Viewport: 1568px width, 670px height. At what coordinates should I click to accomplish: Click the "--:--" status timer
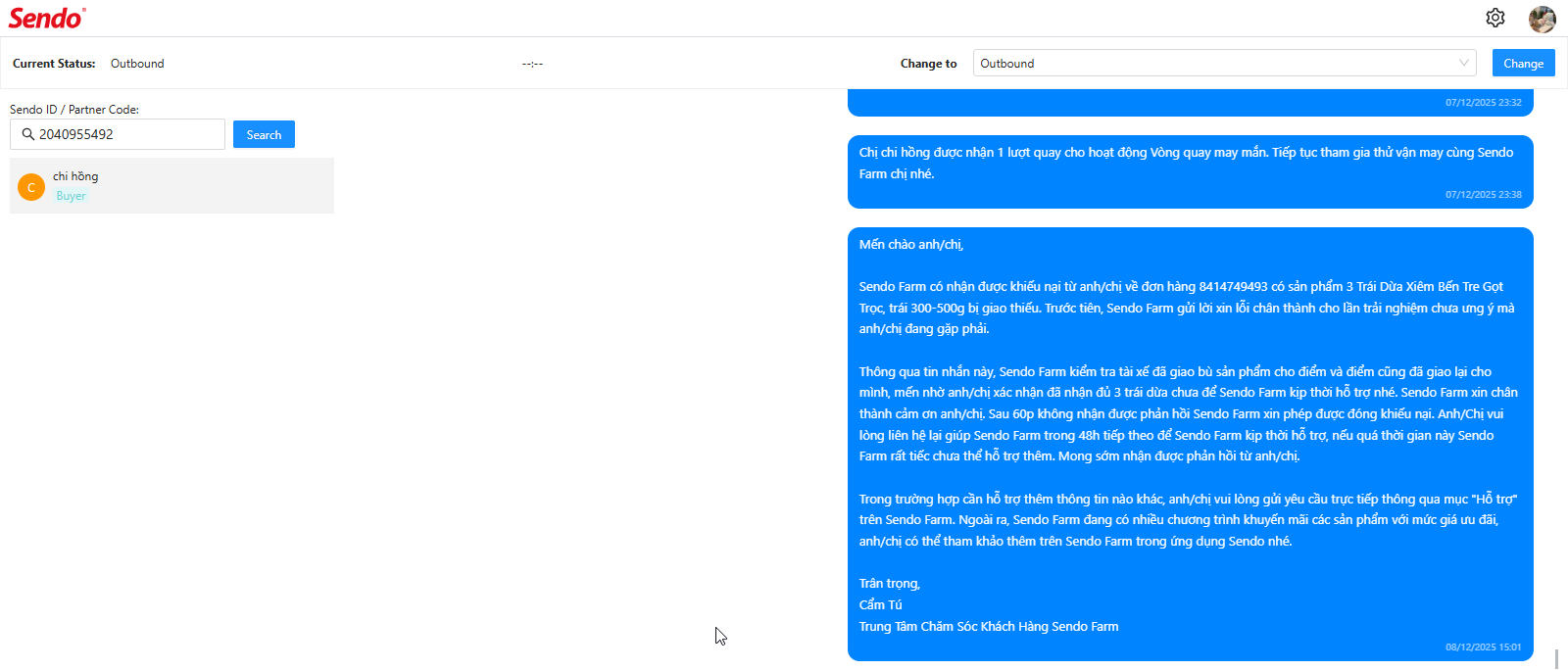click(x=532, y=64)
